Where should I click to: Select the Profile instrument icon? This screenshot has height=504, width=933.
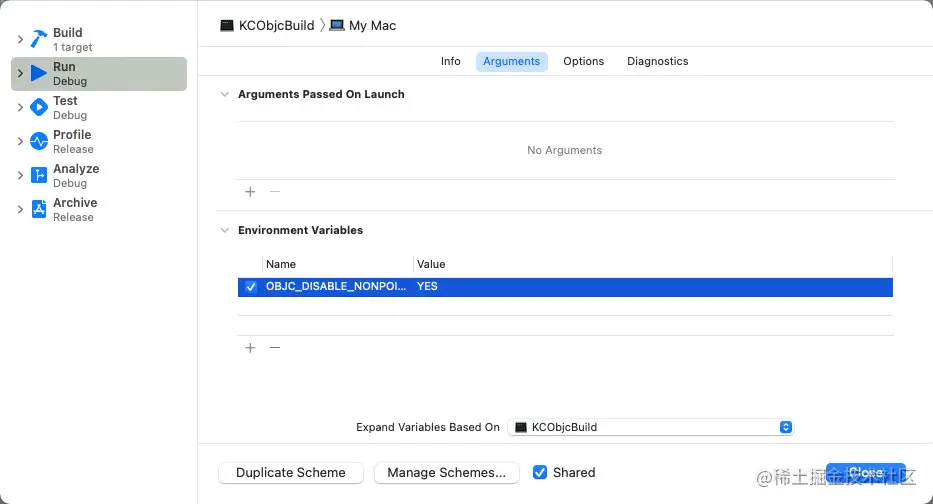pyautogui.click(x=39, y=141)
